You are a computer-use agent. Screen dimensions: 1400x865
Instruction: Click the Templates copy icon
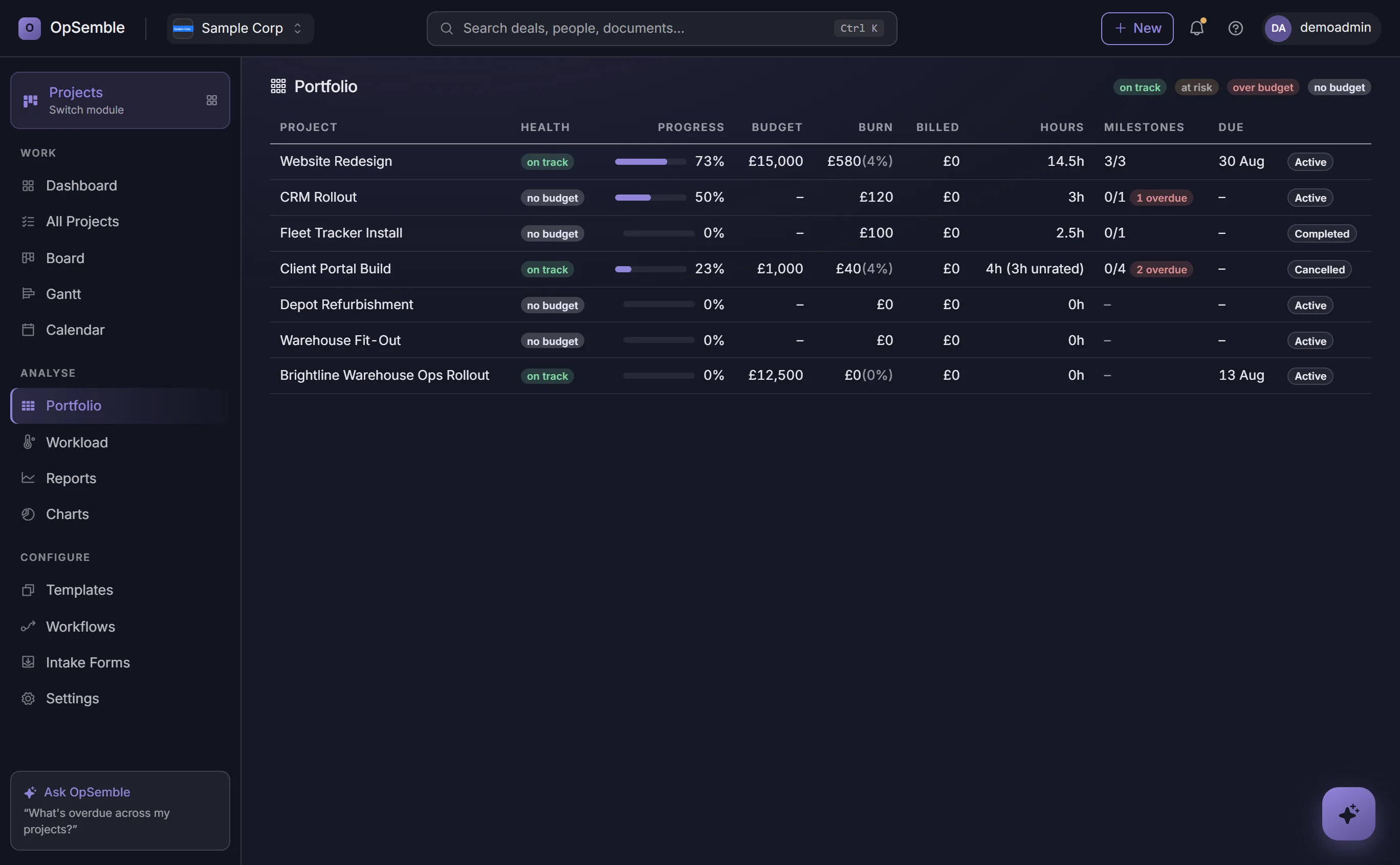point(28,589)
